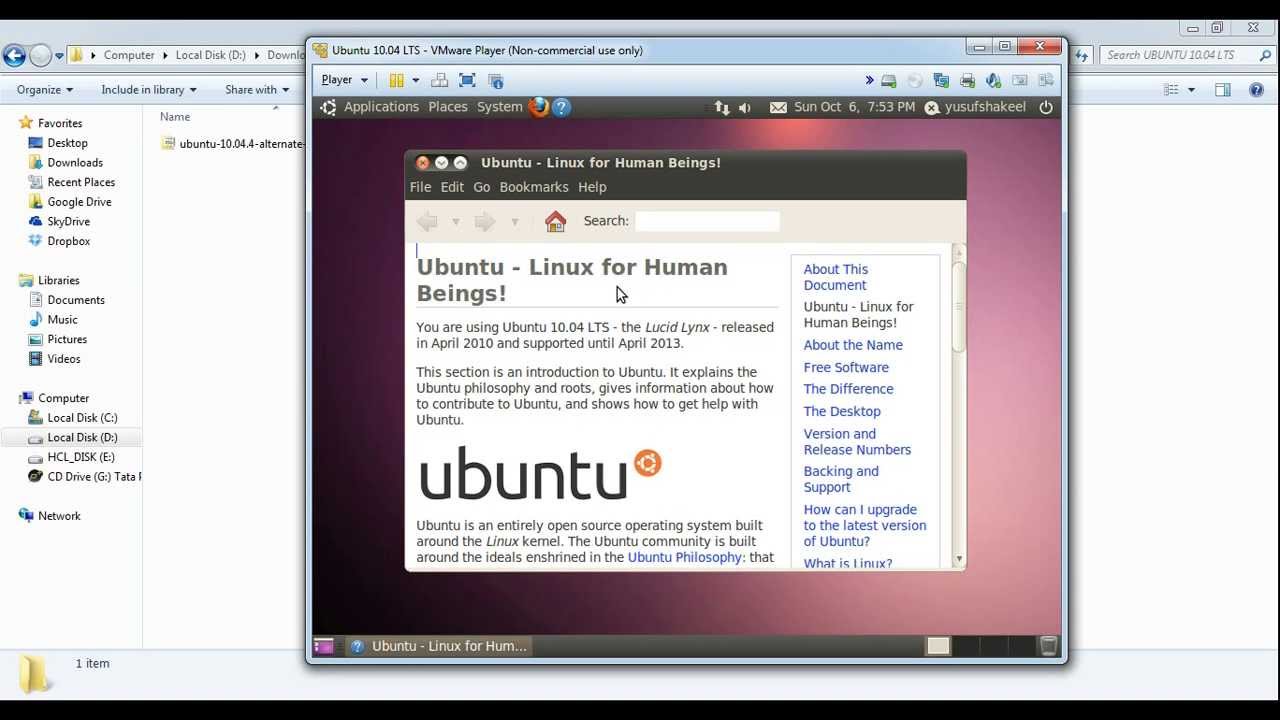
Task: Click the grayed VMware device icon after sound card
Action: (1020, 80)
